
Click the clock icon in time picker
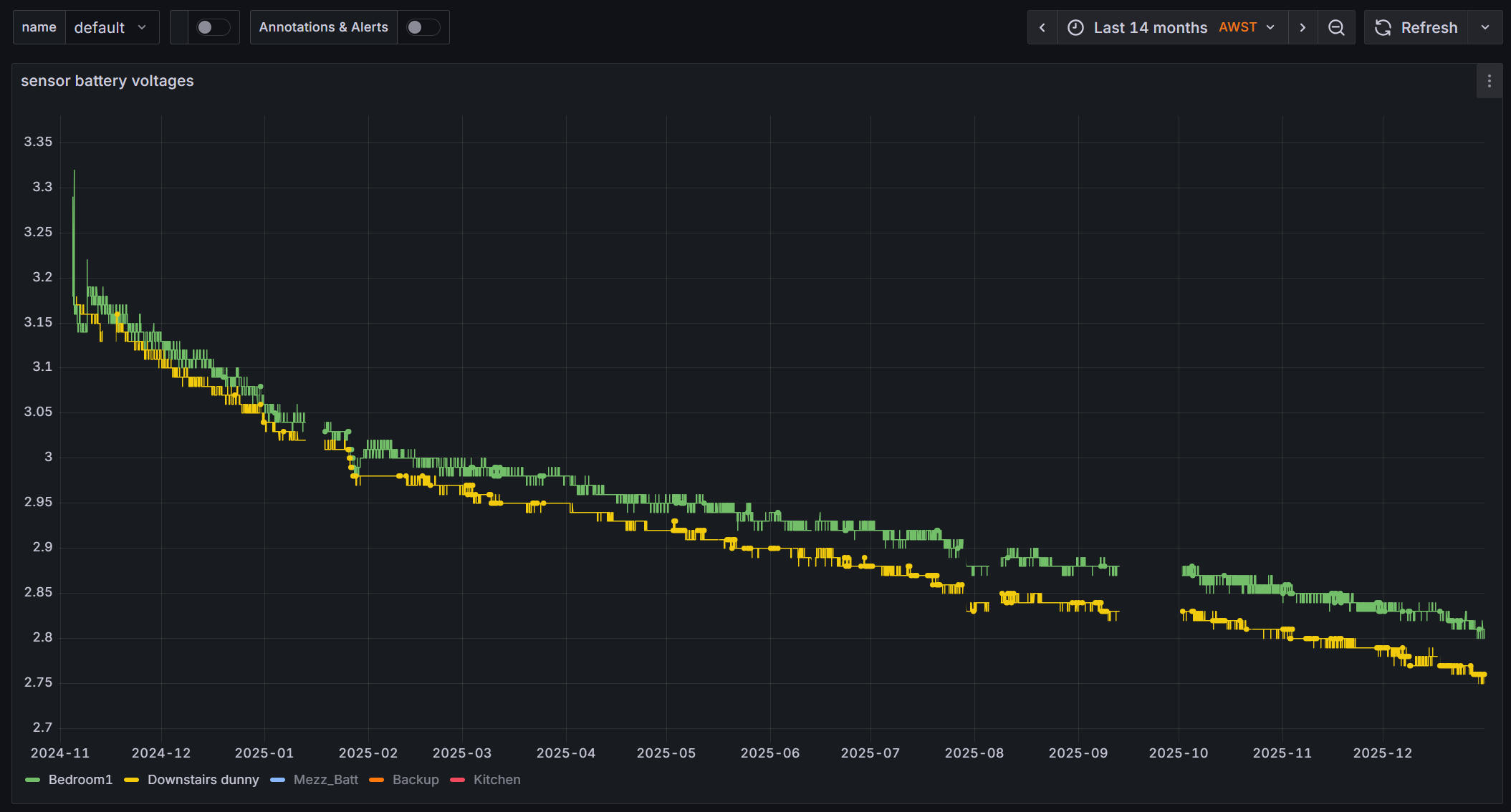pyautogui.click(x=1075, y=27)
